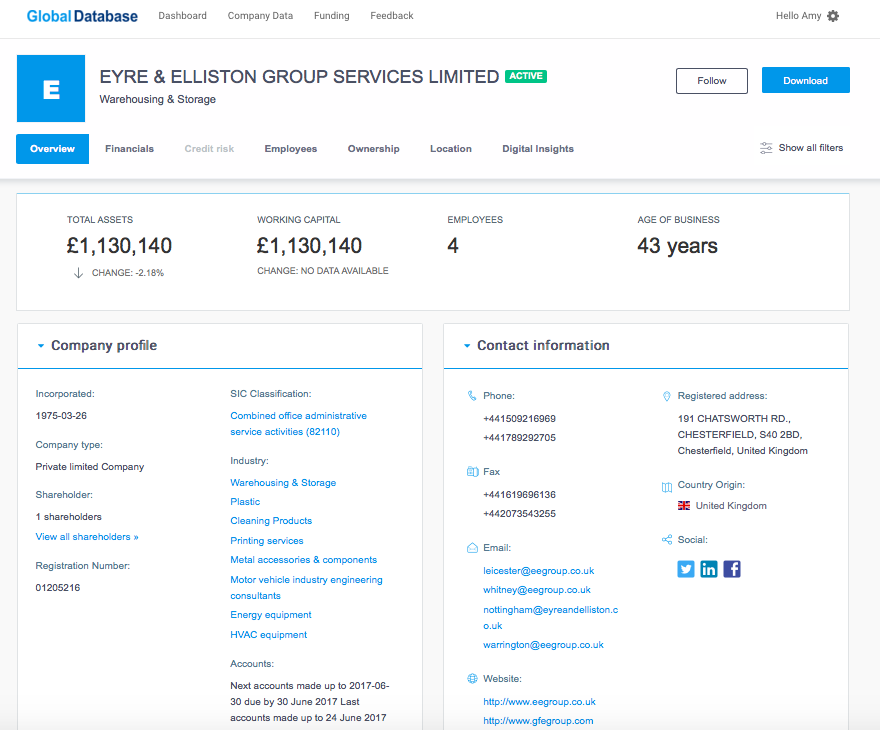Open the Company Data menu item

click(x=260, y=16)
